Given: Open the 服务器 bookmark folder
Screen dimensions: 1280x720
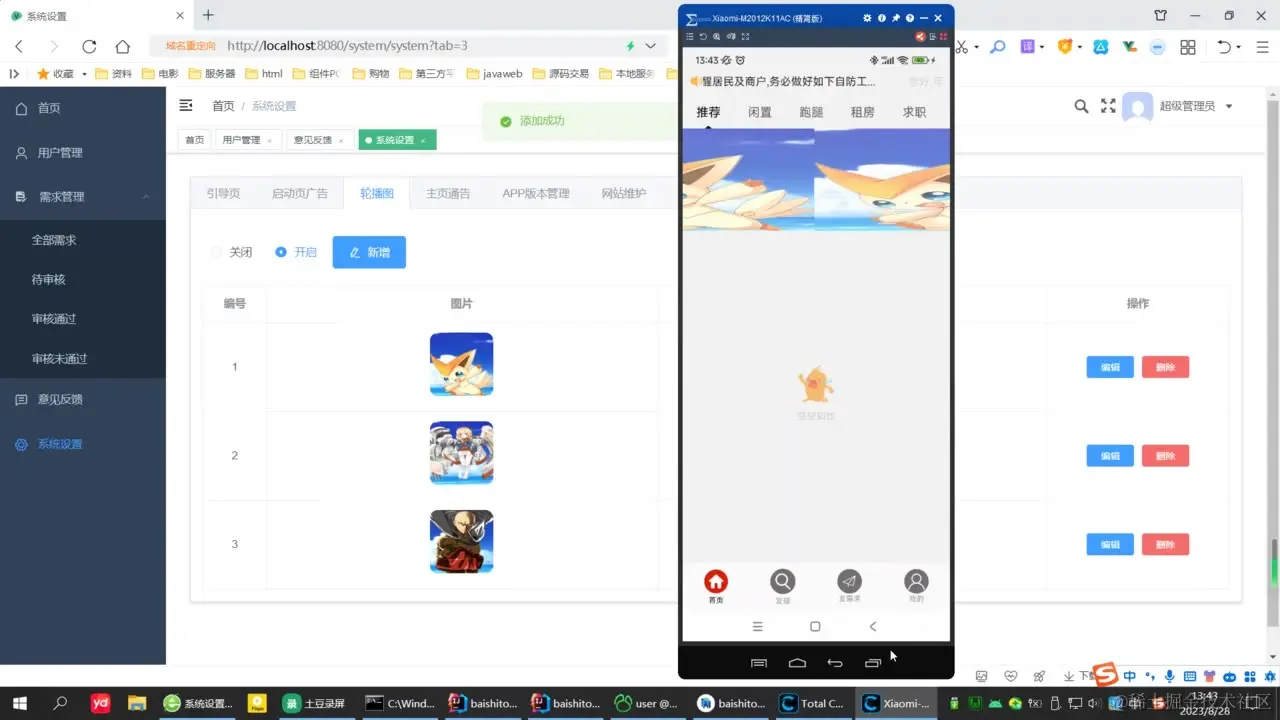Looking at the screenshot, I should pos(211,74).
